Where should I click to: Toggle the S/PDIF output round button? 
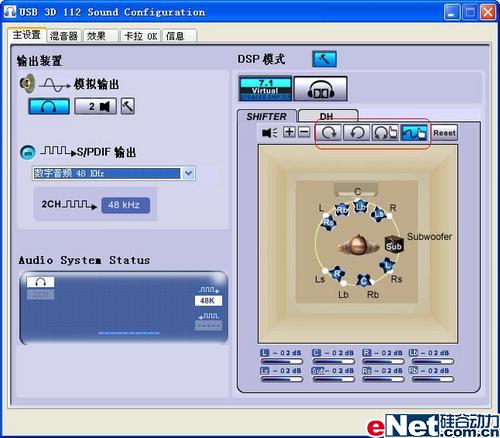point(28,152)
